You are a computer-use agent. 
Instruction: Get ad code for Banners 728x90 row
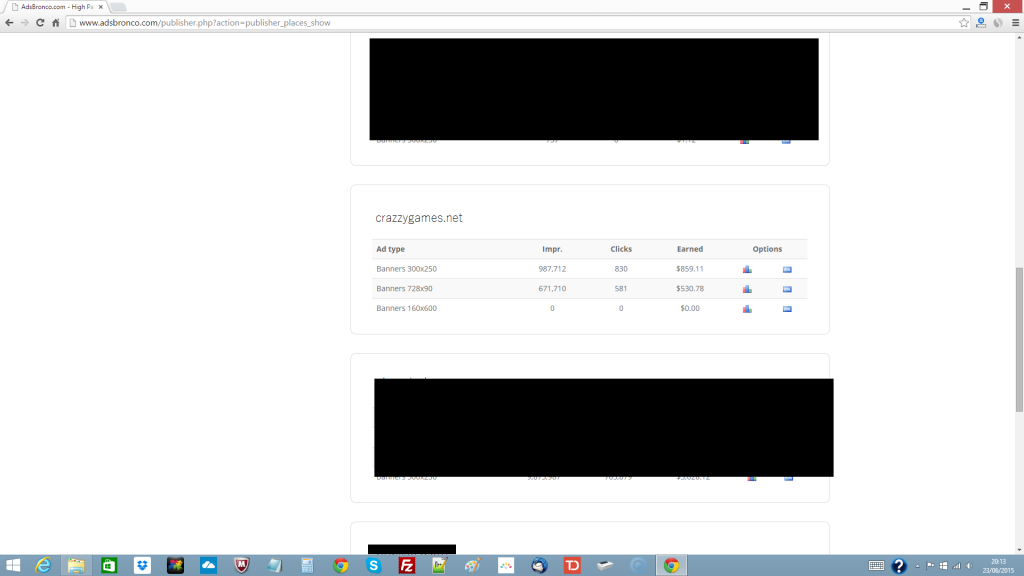pos(787,289)
